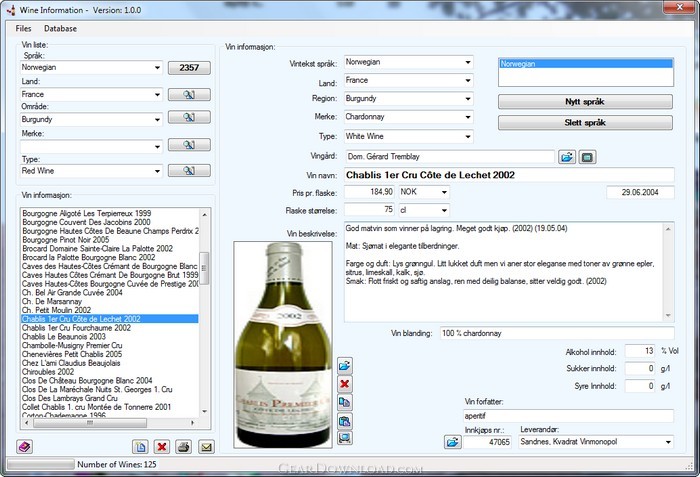Click the Slett språk button

[585, 123]
